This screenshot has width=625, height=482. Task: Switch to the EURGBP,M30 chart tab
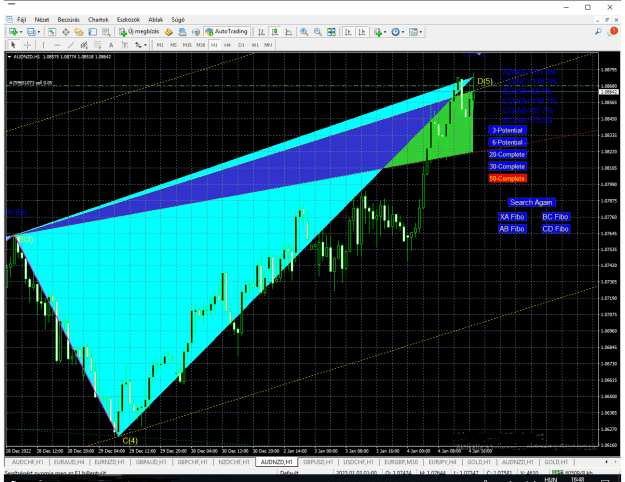pyautogui.click(x=401, y=462)
